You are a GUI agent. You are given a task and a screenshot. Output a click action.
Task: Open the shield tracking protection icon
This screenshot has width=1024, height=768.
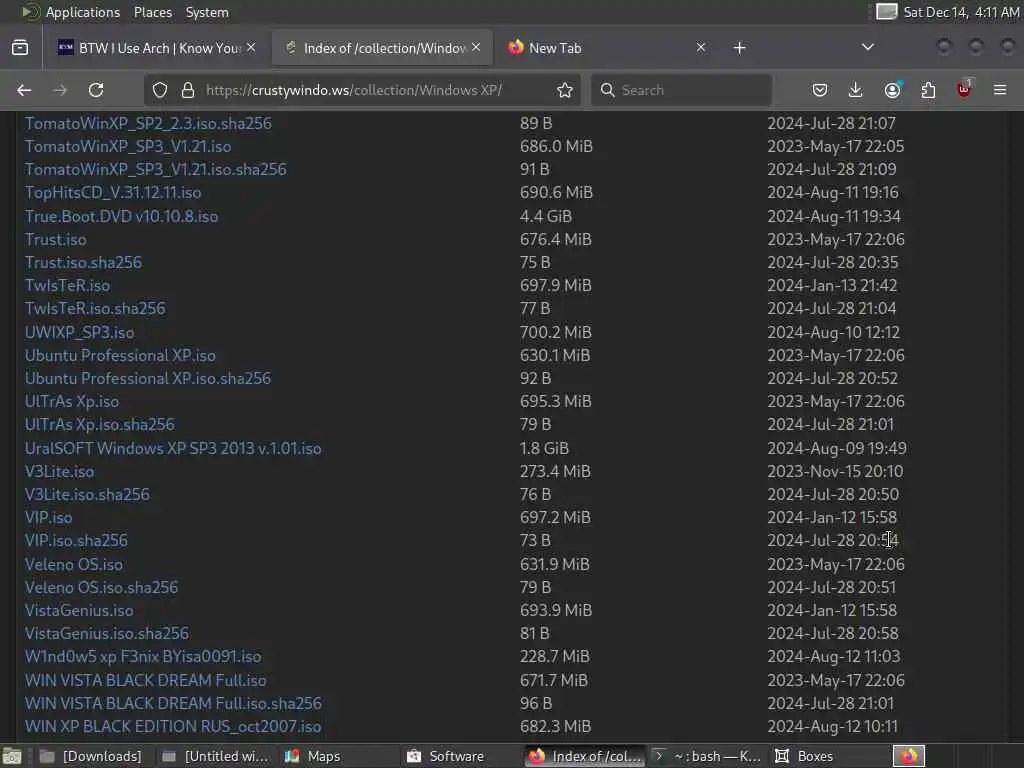160,90
